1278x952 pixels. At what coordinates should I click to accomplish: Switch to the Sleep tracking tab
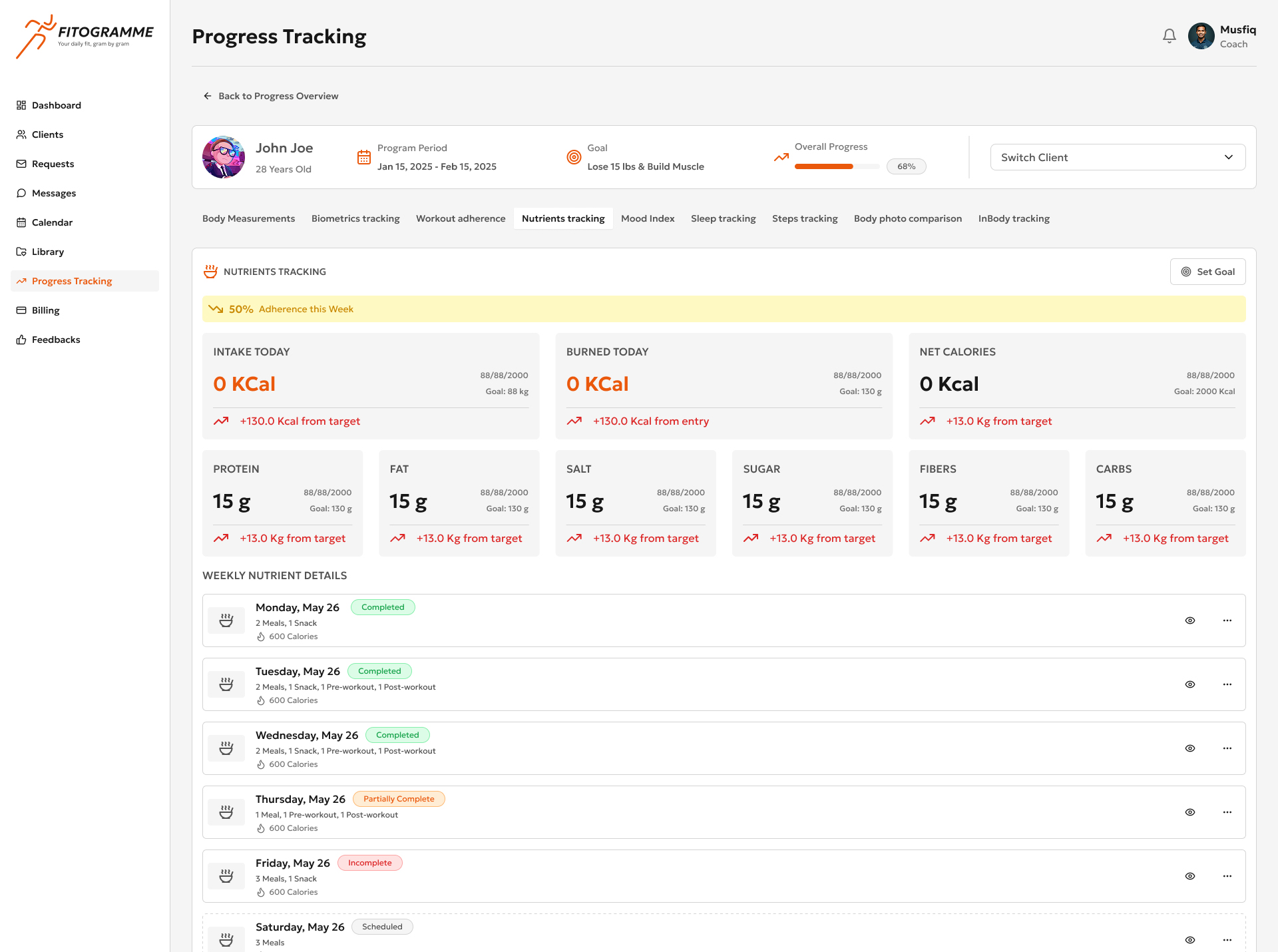click(723, 218)
